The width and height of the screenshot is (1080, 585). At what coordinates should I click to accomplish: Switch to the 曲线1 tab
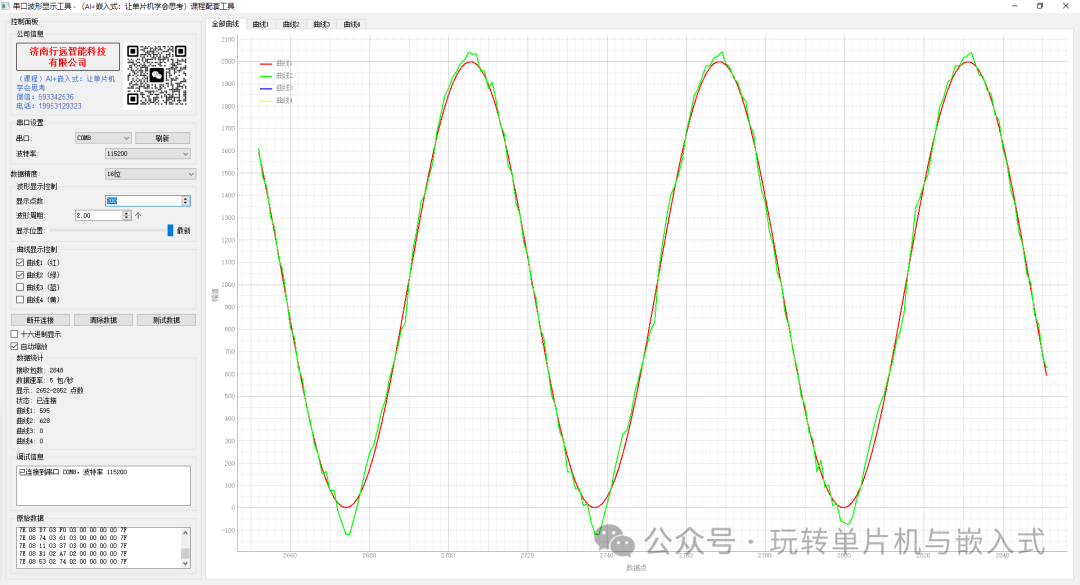point(260,24)
